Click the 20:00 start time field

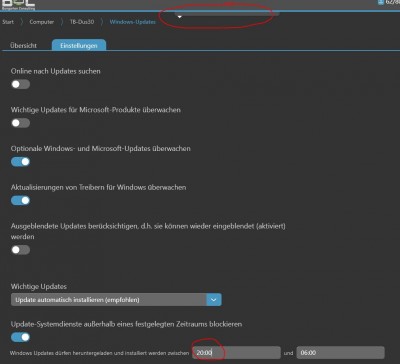click(x=236, y=353)
